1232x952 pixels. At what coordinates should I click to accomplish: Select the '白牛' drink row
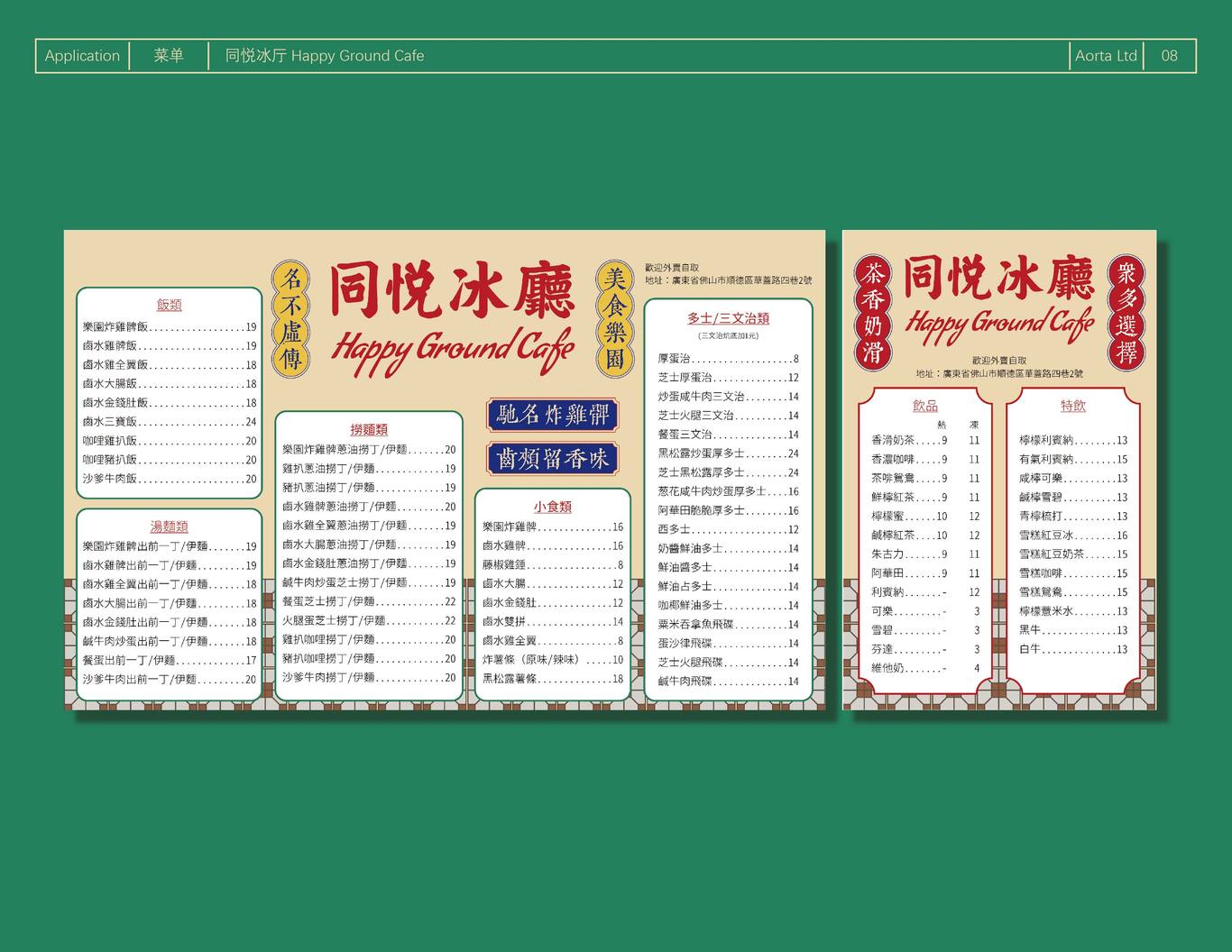[x=1073, y=649]
